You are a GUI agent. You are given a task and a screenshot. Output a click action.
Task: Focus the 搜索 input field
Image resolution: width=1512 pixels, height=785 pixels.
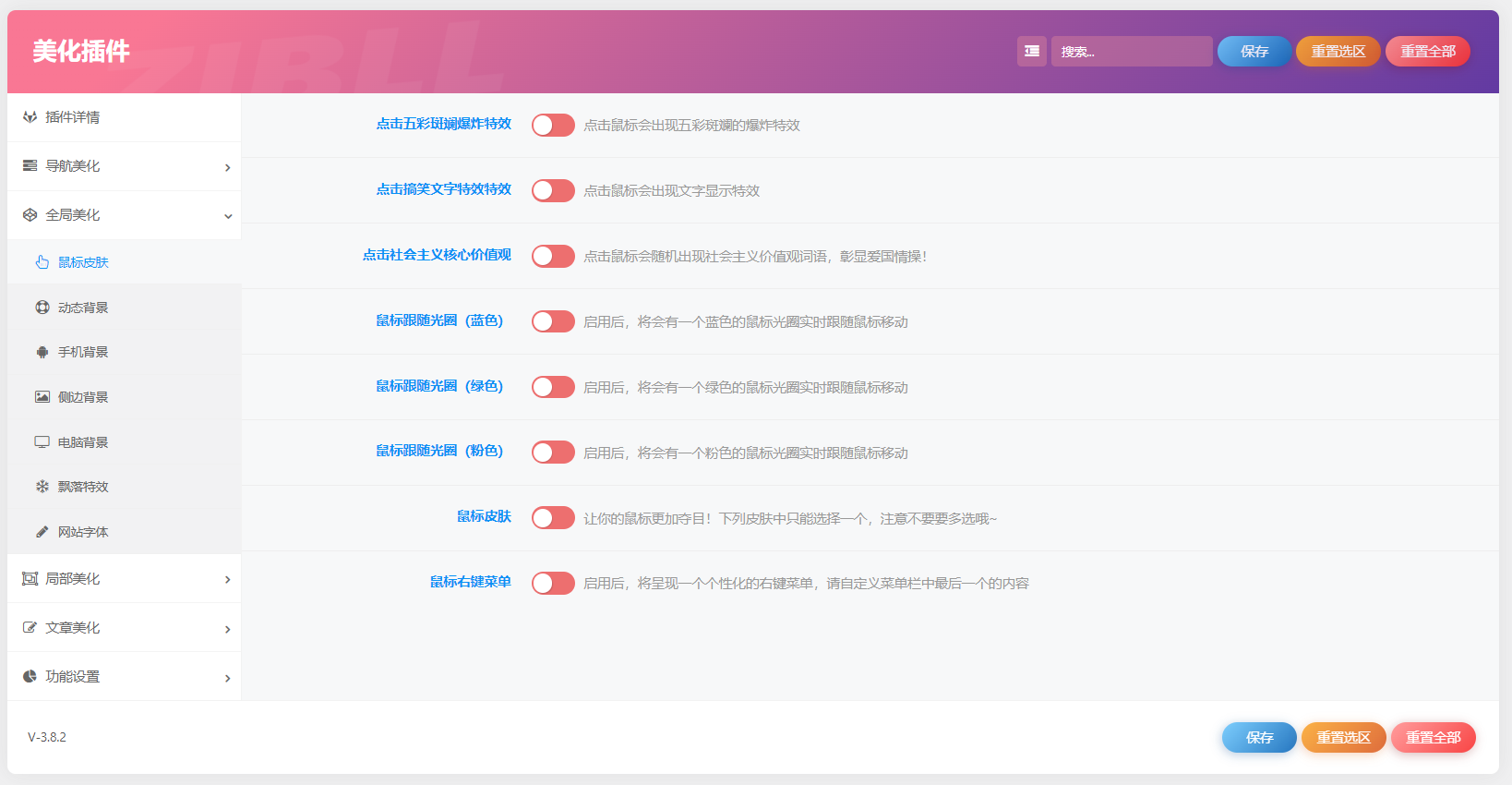pyautogui.click(x=1131, y=52)
